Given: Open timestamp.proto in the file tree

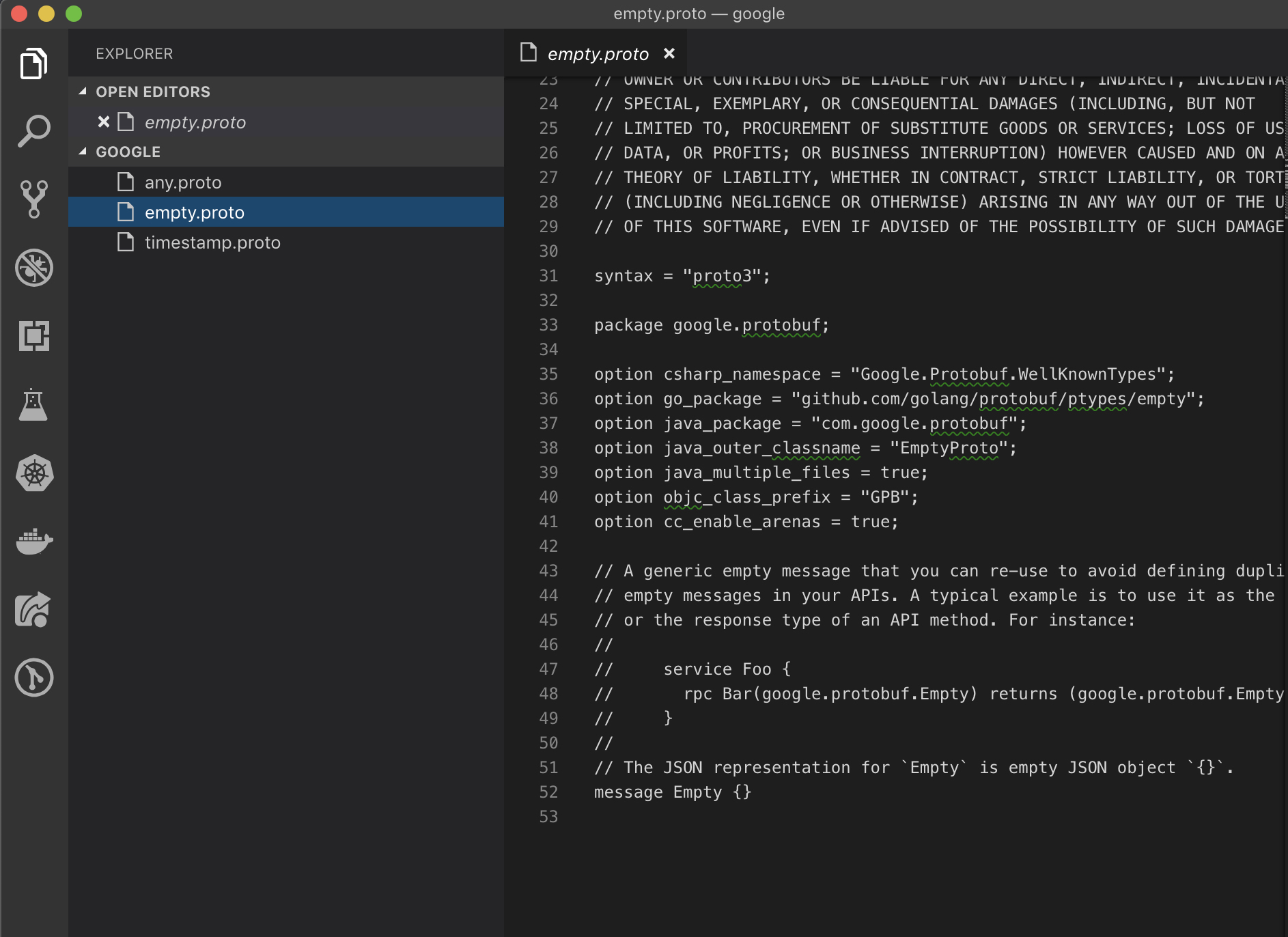Looking at the screenshot, I should click(x=212, y=242).
